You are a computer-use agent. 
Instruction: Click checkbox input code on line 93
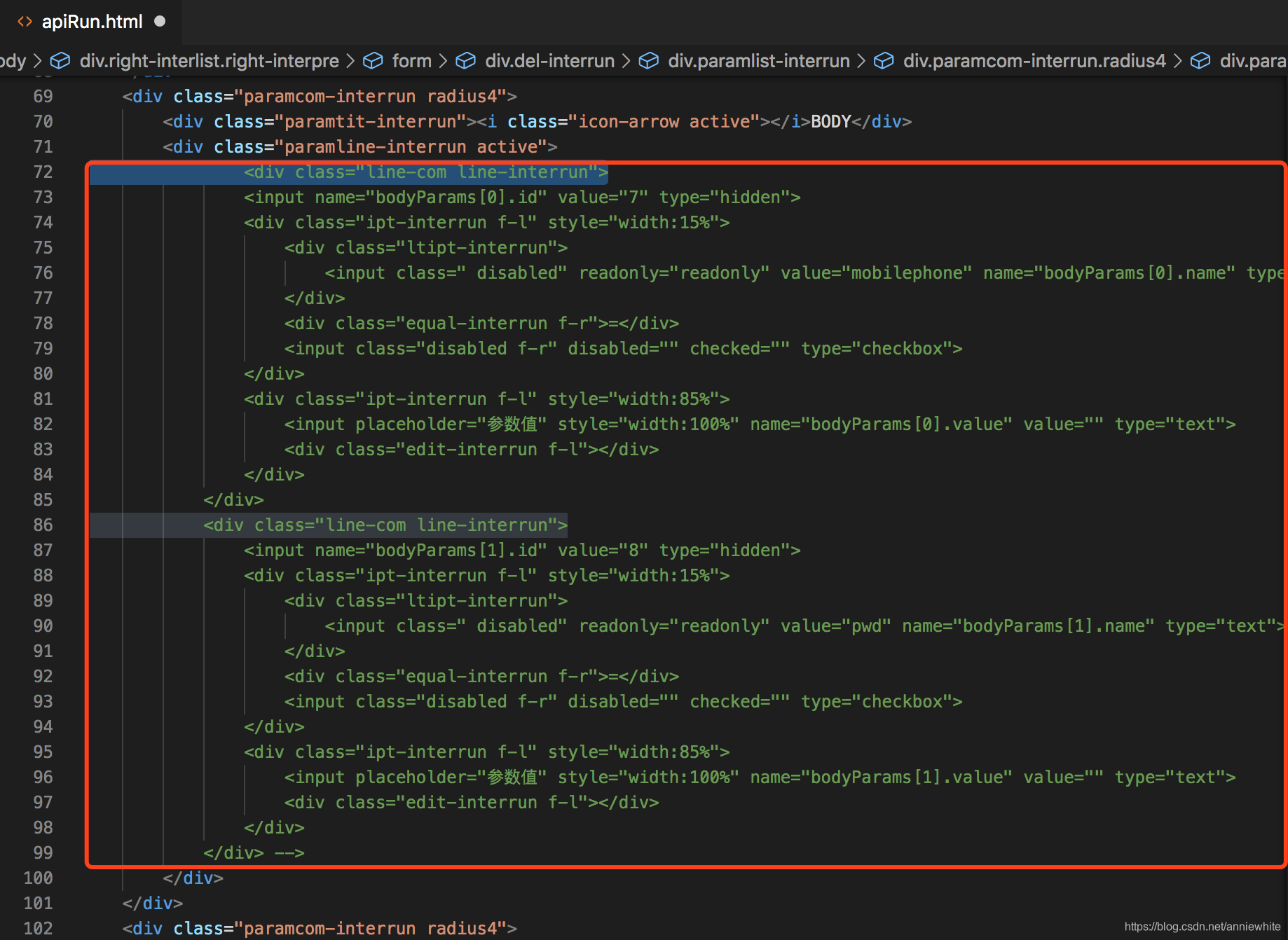pyautogui.click(x=623, y=702)
